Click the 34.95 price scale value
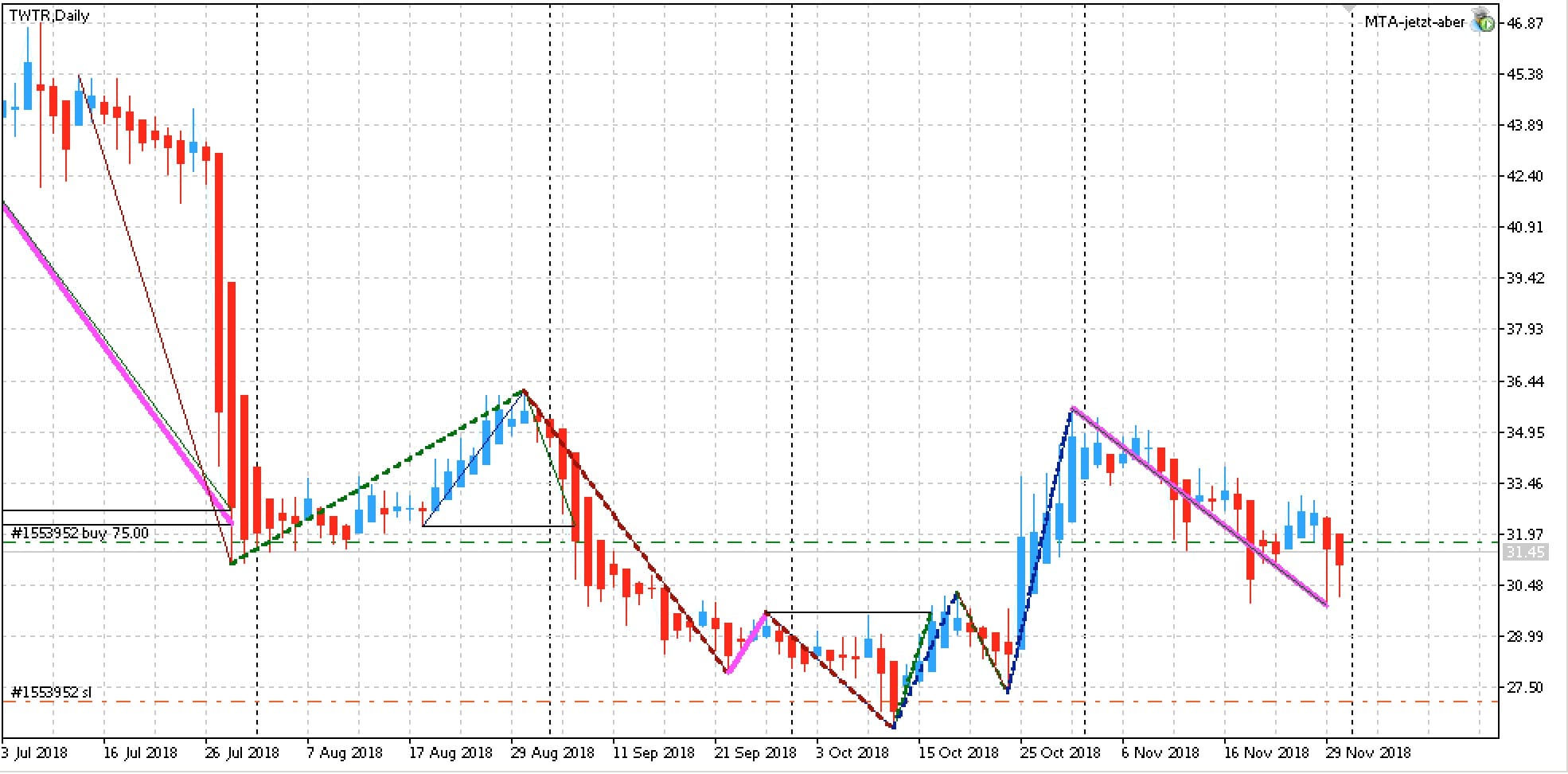This screenshot has width=1568, height=774. pos(1525,432)
